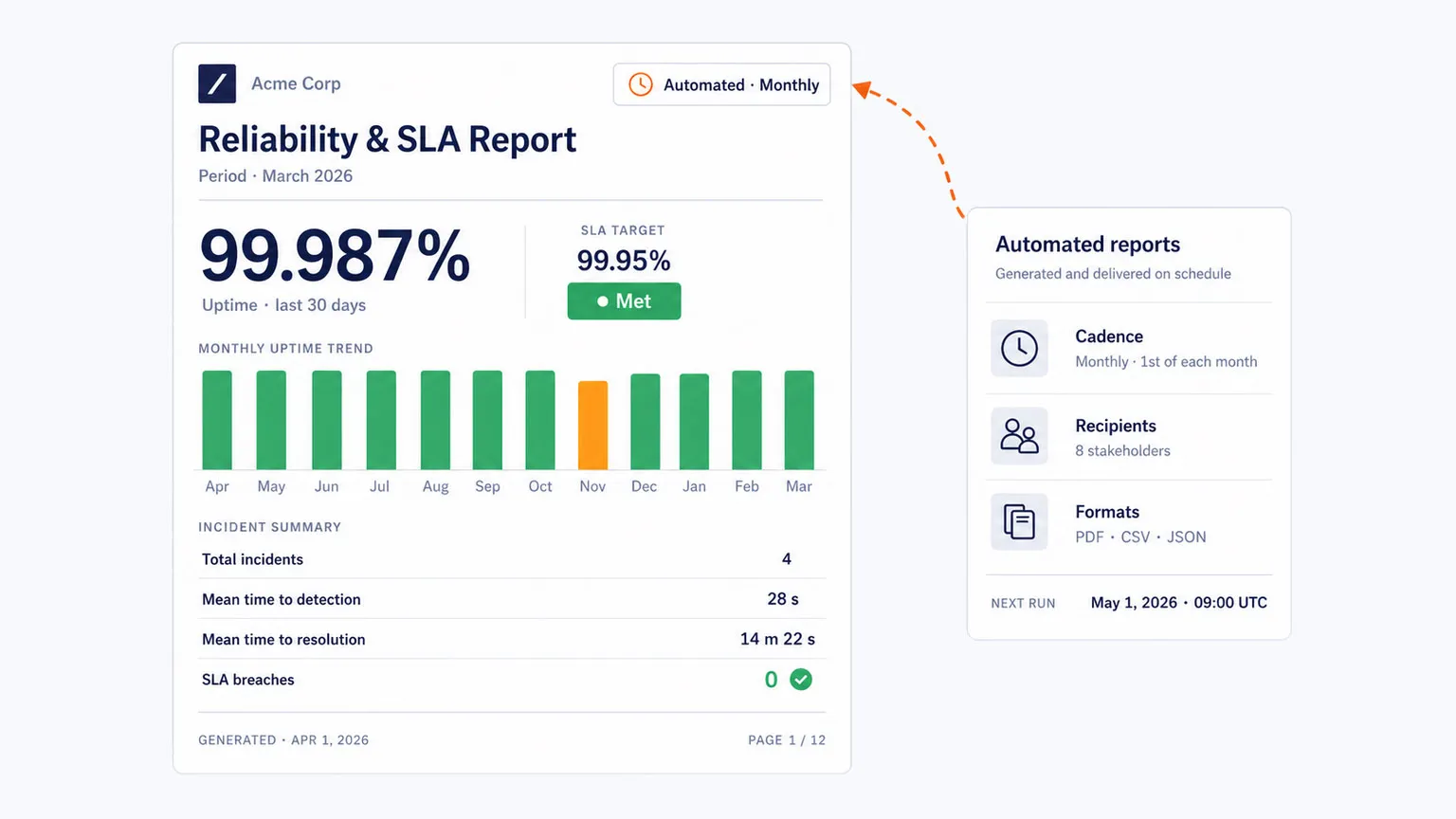Viewport: 1456px width, 819px height.
Task: Click the Uptime · last 30 days caption
Action: coord(283,305)
